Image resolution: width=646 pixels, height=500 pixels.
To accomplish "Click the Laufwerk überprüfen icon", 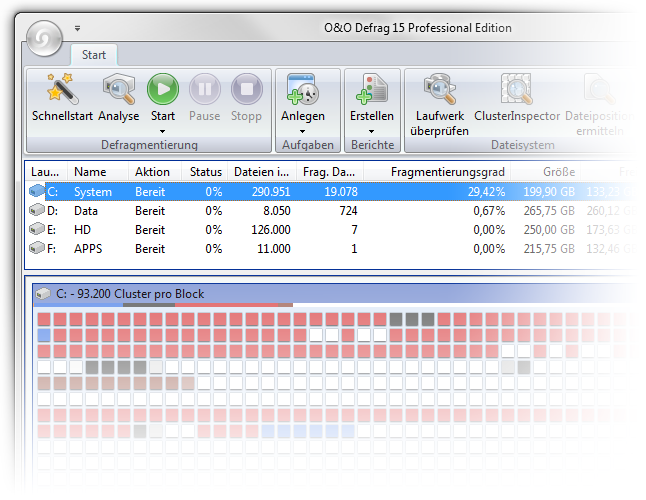I will [x=440, y=88].
